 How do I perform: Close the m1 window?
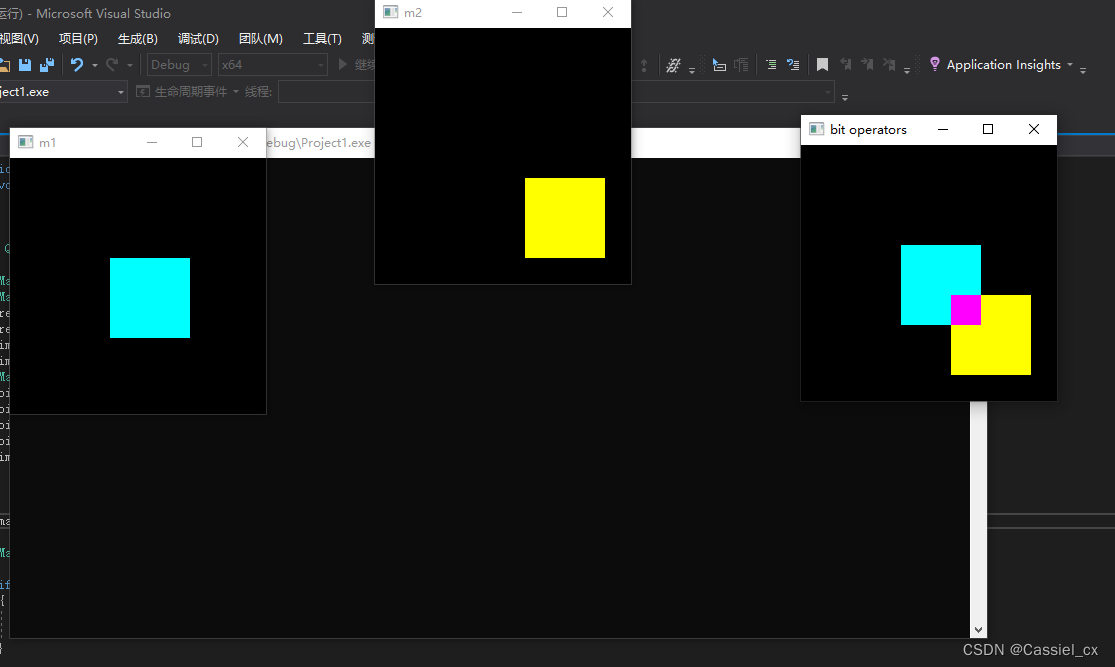click(243, 142)
